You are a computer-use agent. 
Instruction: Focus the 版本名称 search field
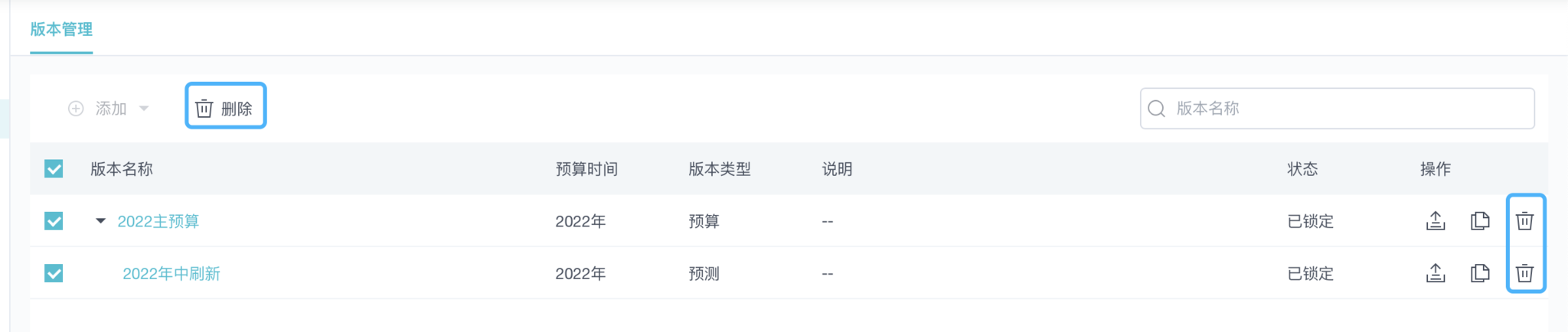[1347, 109]
